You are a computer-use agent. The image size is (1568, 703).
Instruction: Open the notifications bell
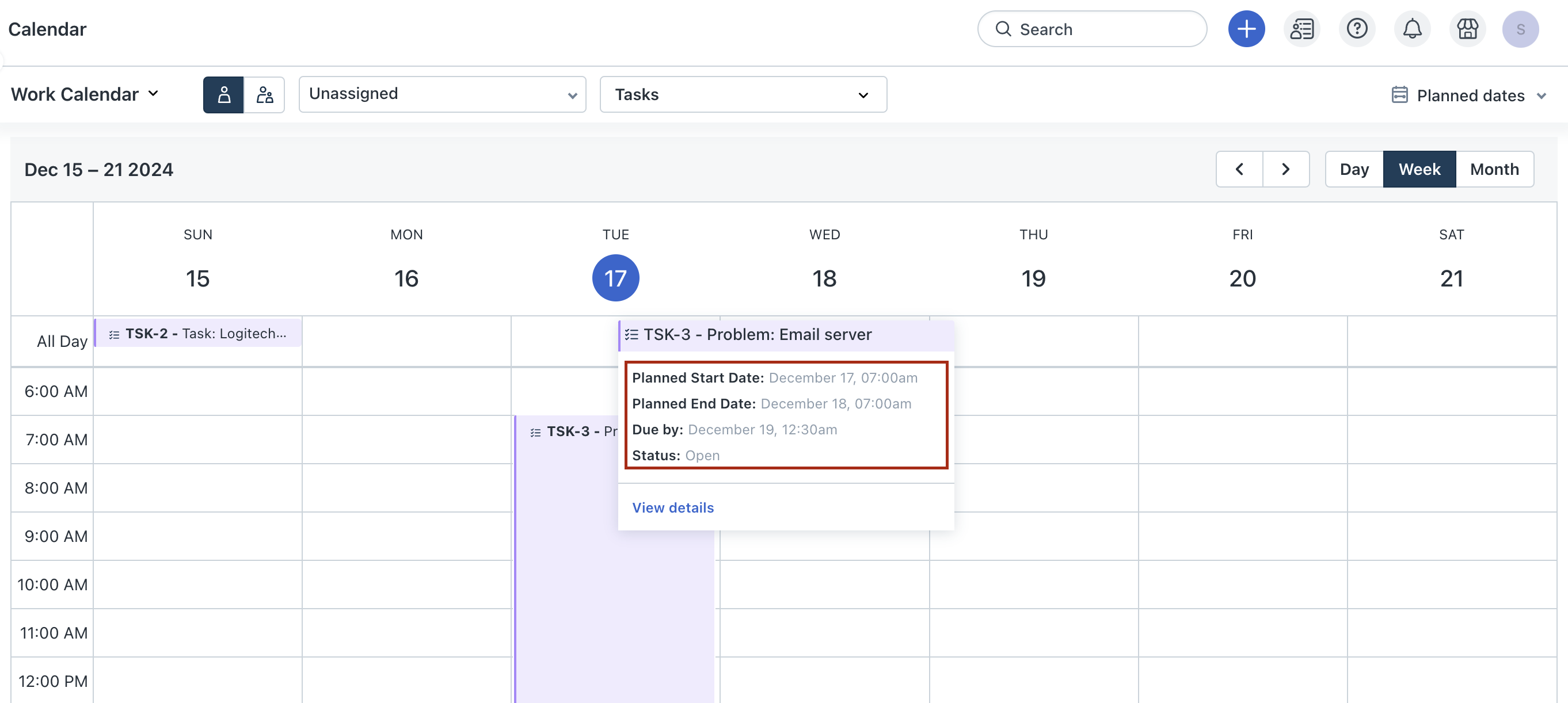pyautogui.click(x=1411, y=29)
